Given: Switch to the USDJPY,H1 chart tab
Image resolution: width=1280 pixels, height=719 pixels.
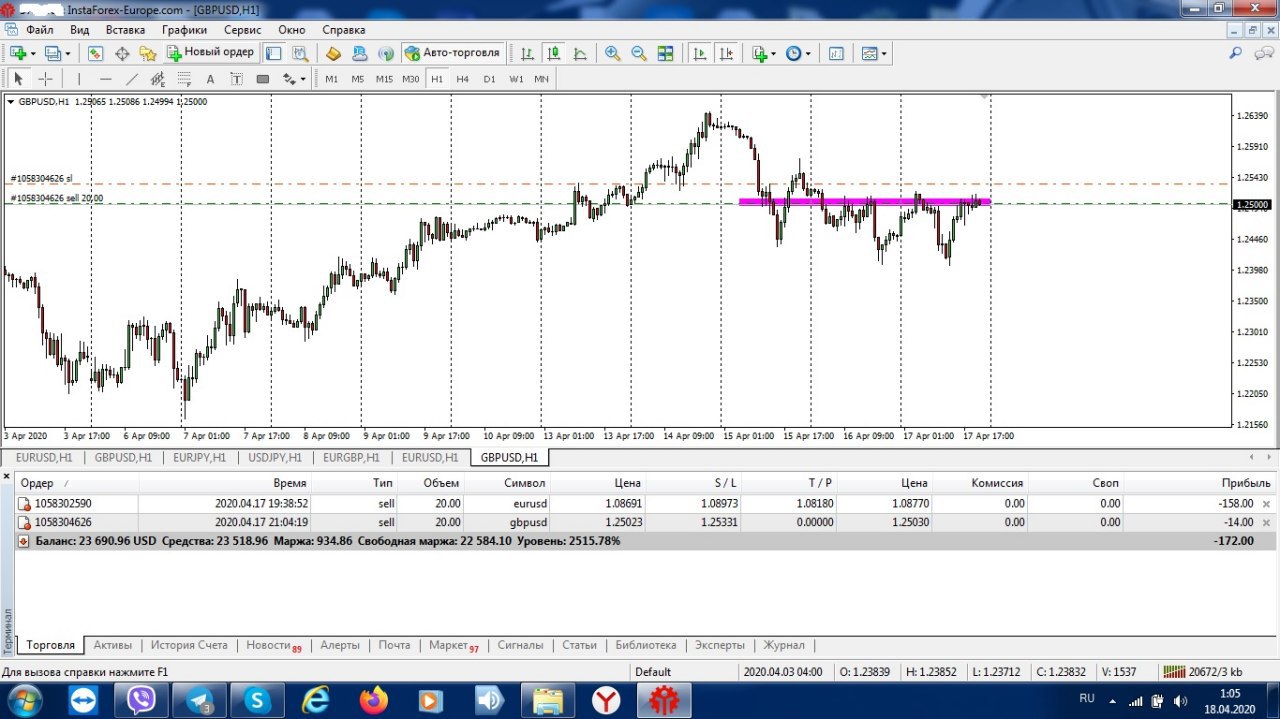Looking at the screenshot, I should (274, 457).
